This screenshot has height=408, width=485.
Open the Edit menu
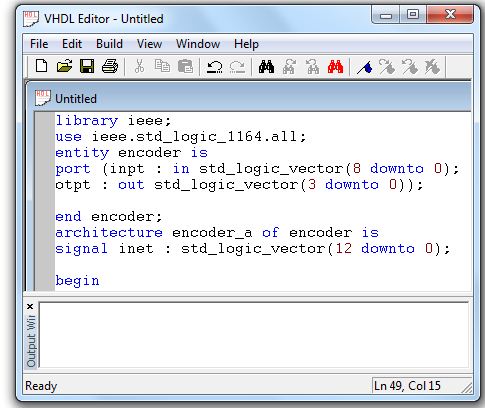[x=72, y=44]
